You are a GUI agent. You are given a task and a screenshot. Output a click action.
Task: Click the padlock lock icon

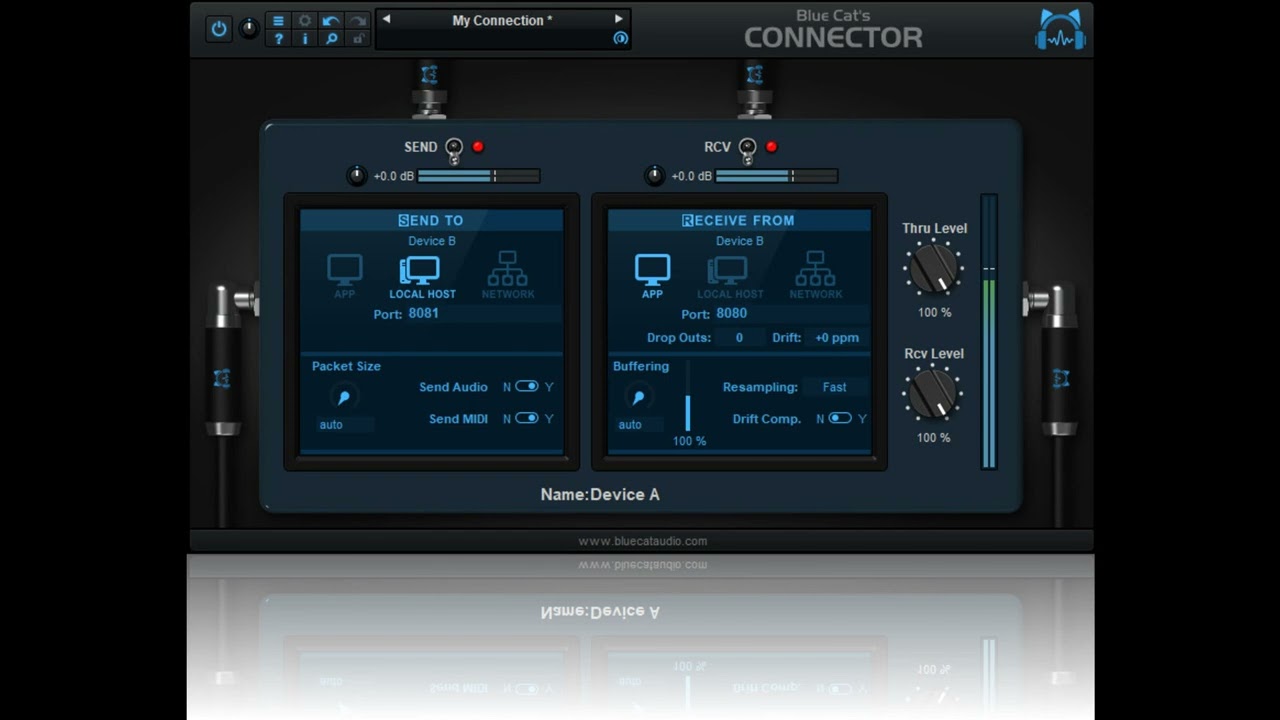[x=357, y=39]
